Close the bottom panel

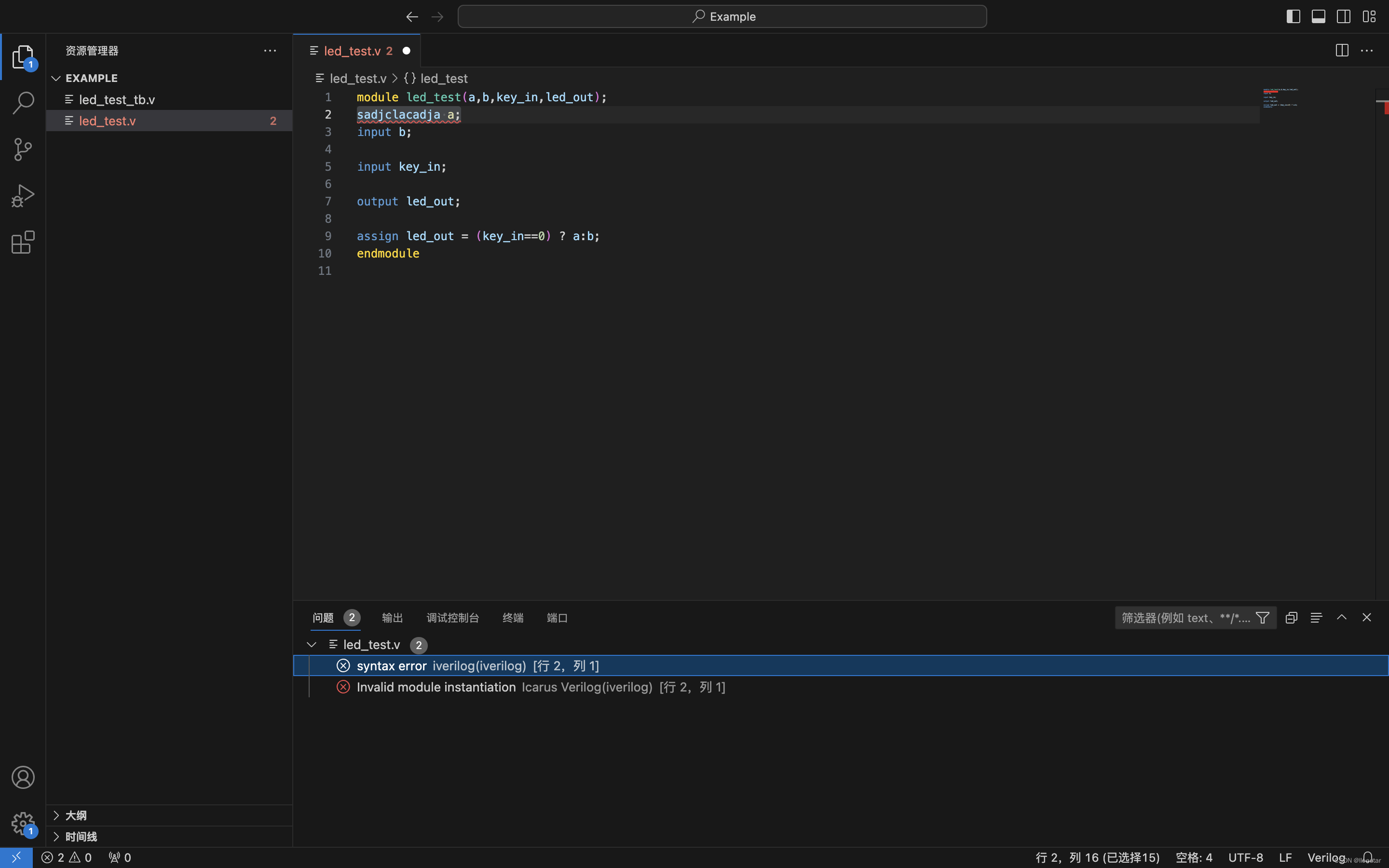click(1367, 618)
